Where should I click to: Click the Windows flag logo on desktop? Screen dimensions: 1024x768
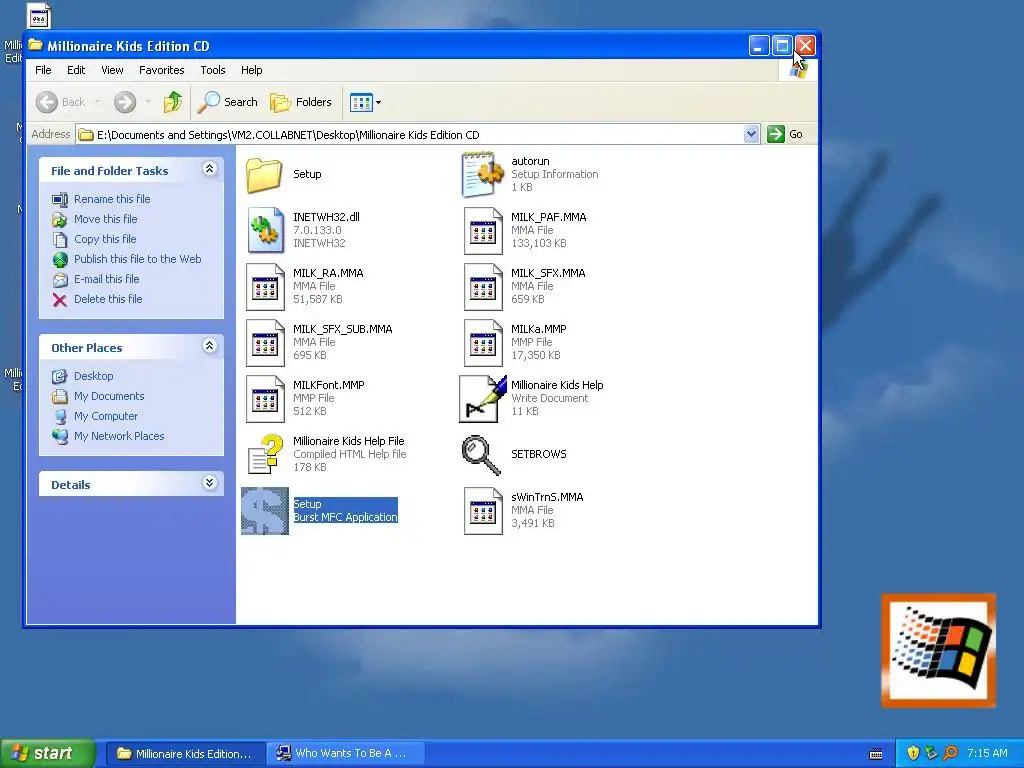[939, 651]
